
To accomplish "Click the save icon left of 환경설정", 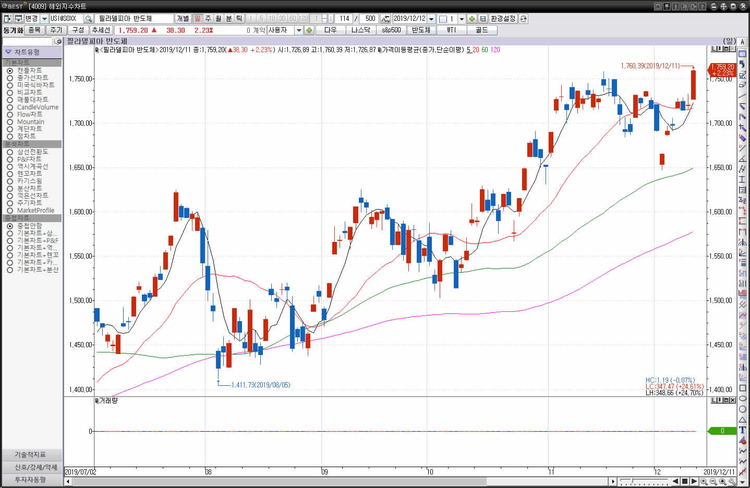I will pyautogui.click(x=483, y=19).
